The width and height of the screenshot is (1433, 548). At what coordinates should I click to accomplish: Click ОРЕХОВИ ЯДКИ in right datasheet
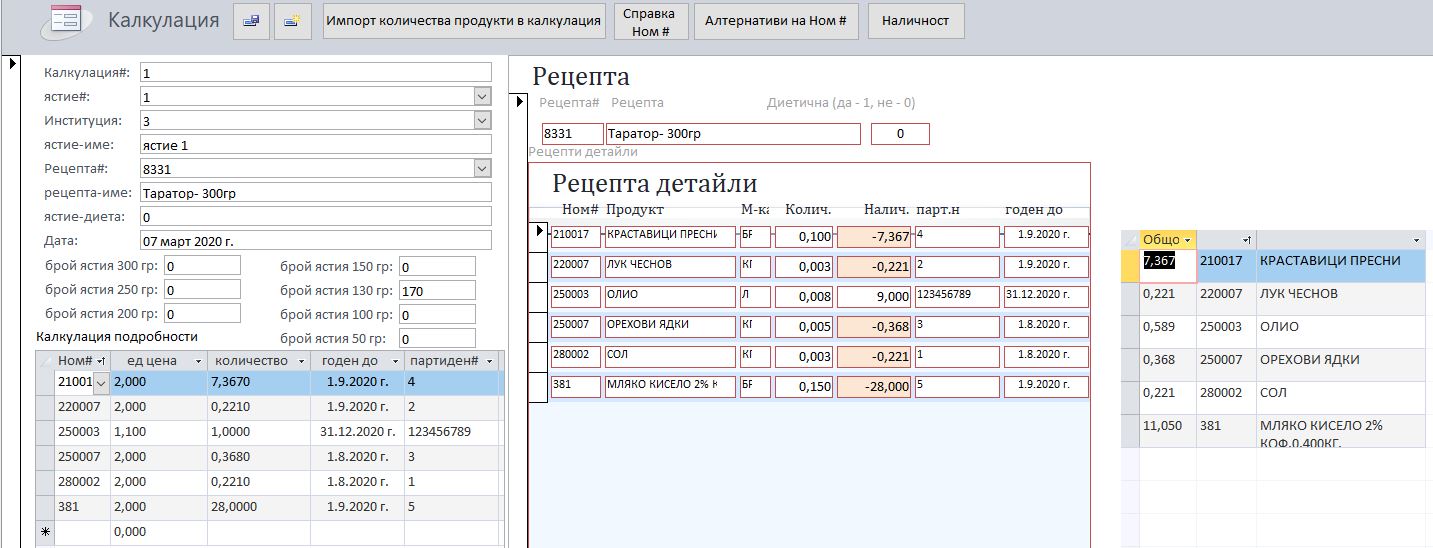click(1340, 365)
